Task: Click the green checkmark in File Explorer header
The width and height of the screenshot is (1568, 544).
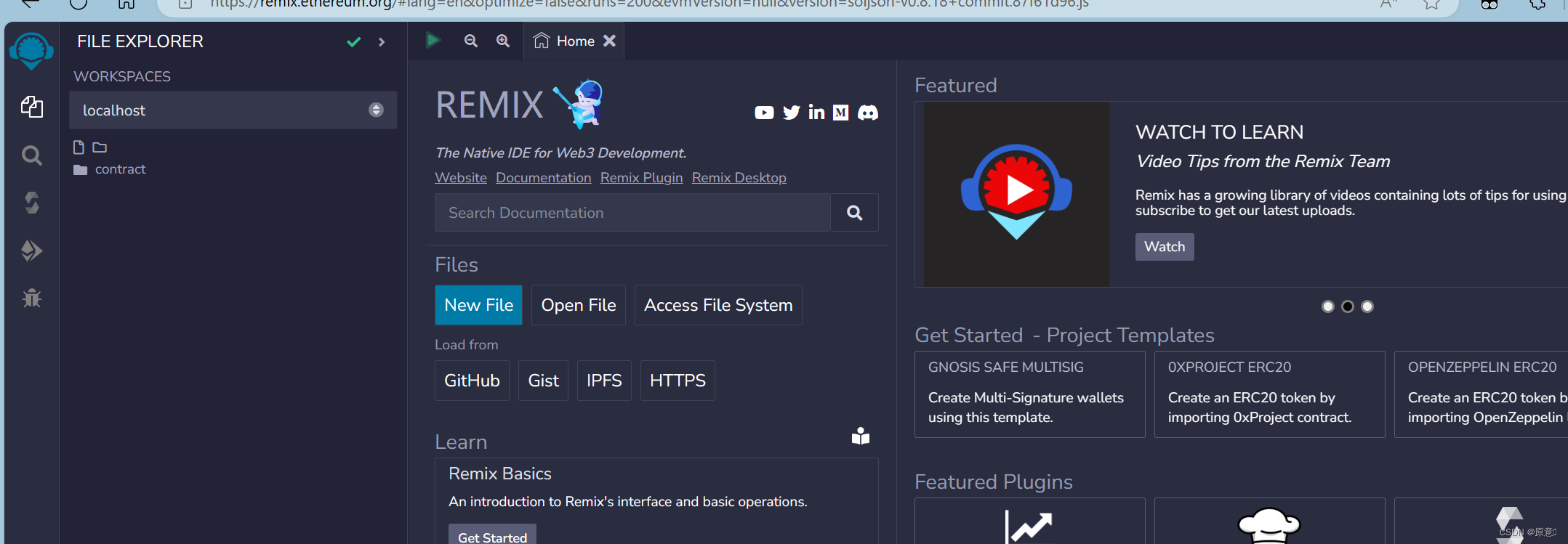Action: coord(354,42)
